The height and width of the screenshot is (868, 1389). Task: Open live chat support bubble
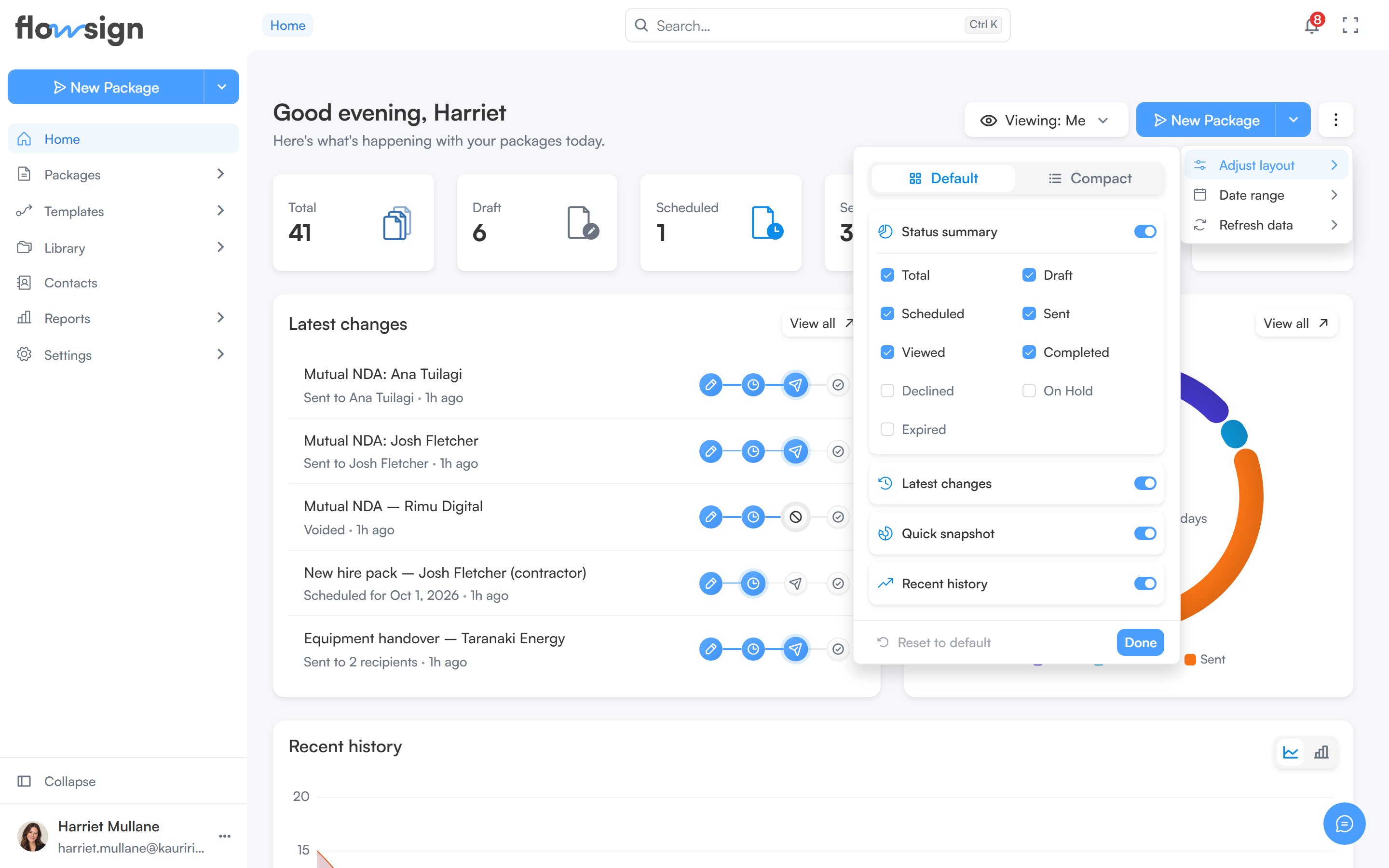1344,823
